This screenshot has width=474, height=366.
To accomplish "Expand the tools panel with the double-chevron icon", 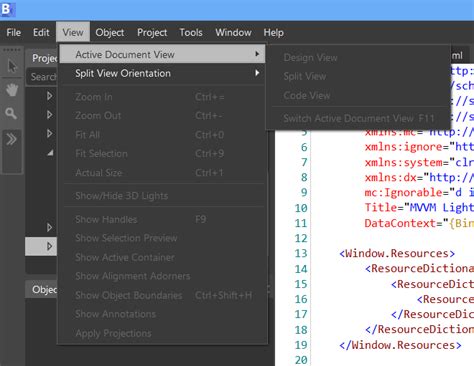I will 11,139.
